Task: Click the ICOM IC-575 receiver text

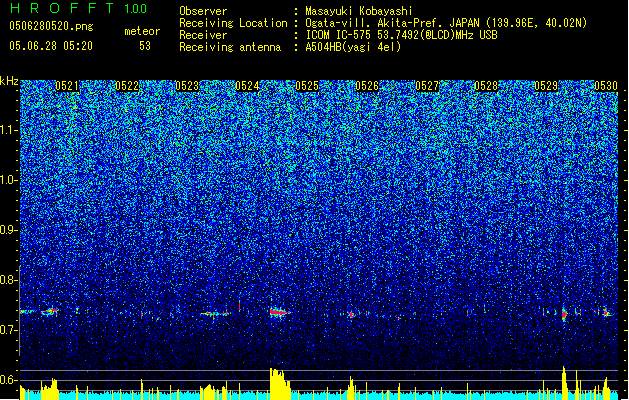Action: tap(402, 35)
